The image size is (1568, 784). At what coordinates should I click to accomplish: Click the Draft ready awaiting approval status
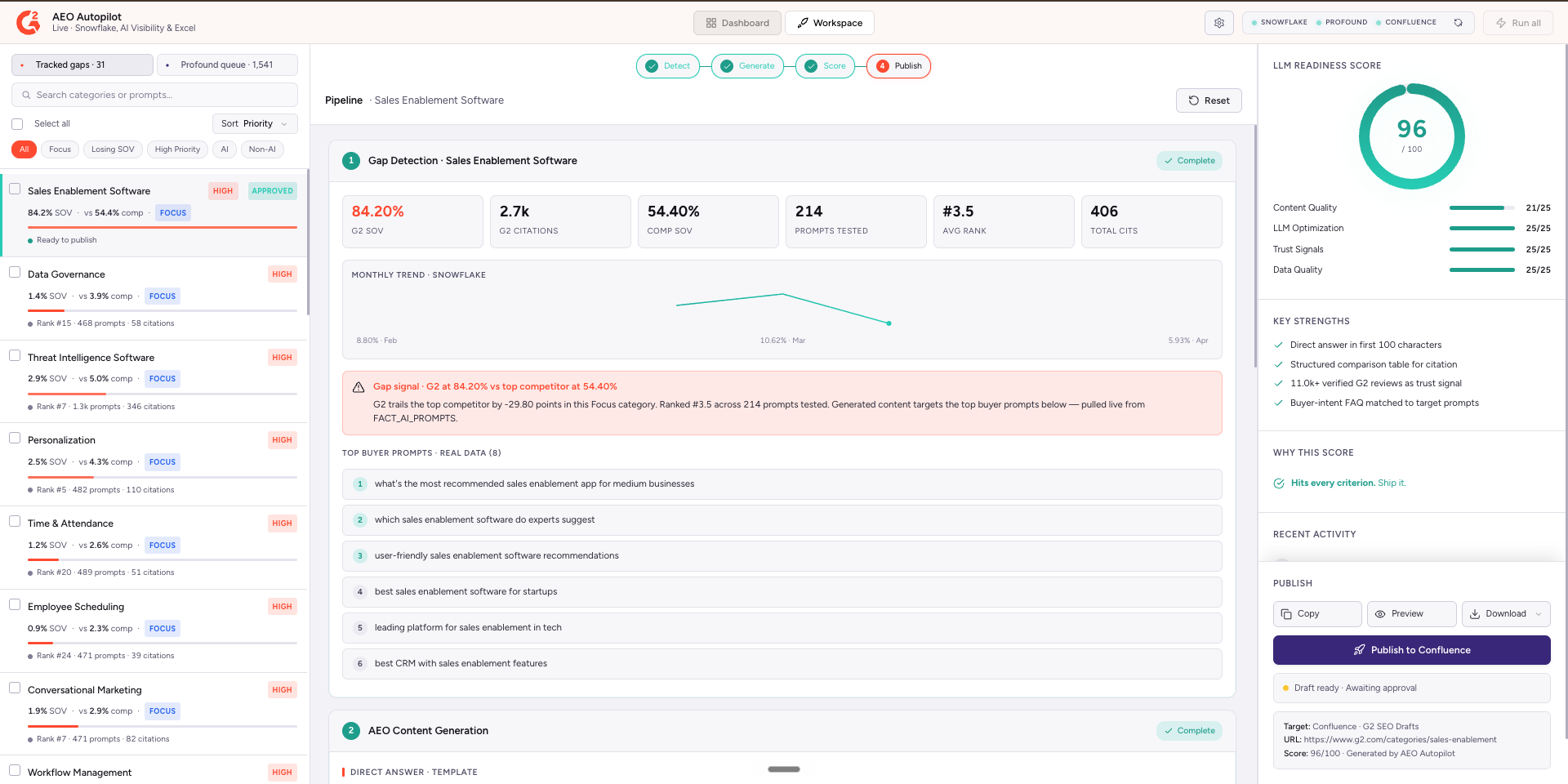1411,688
